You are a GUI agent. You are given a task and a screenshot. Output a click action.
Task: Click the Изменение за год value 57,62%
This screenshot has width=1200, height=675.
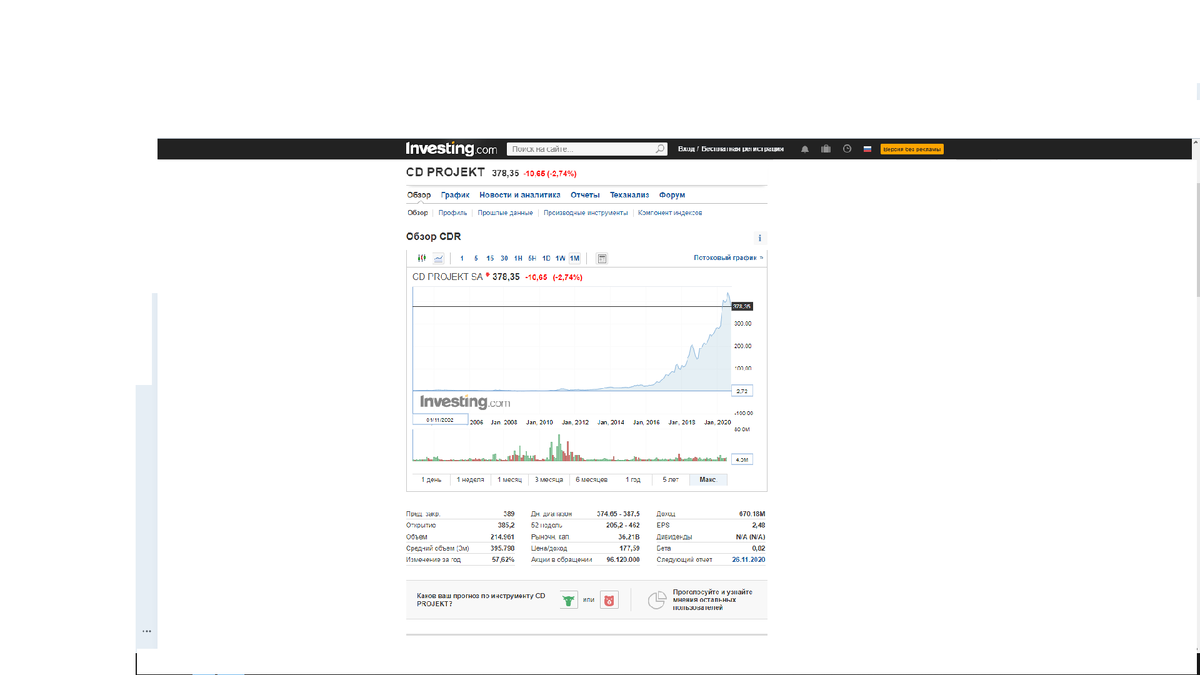pyautogui.click(x=502, y=560)
